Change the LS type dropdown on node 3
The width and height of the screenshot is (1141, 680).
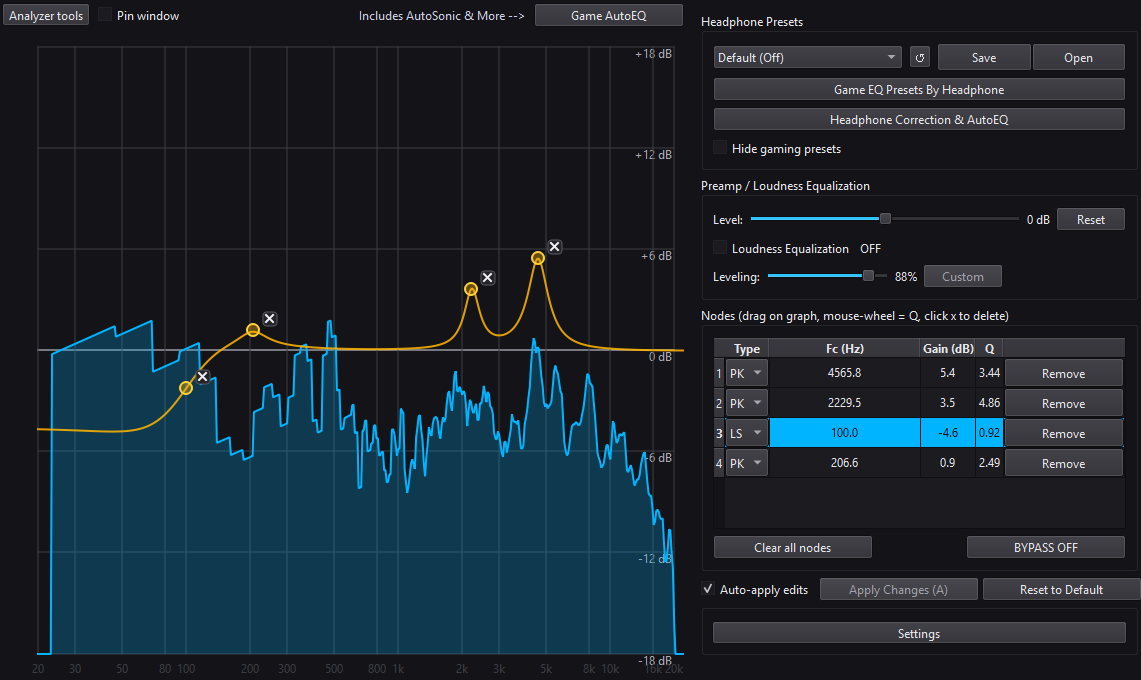click(x=747, y=432)
